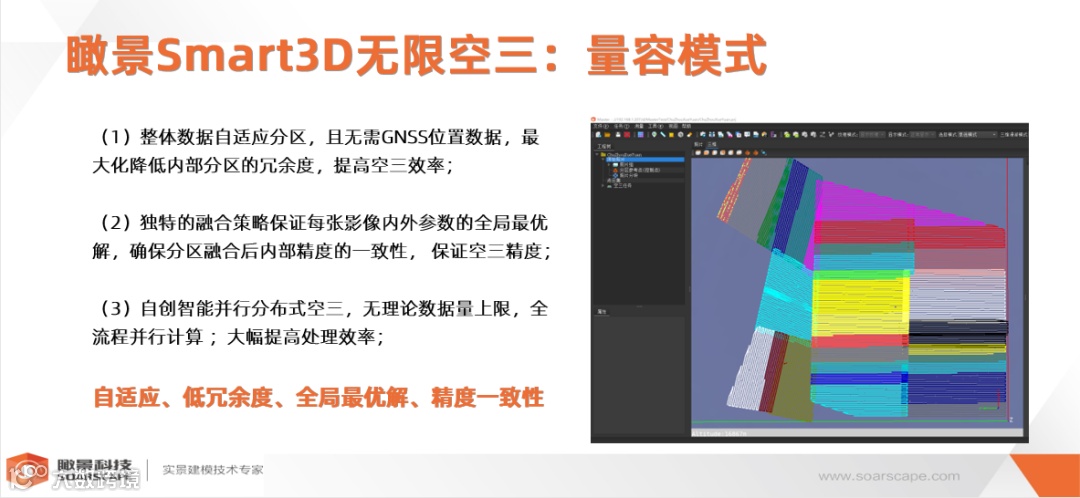Click the www.soarscape.com URL text
Viewport: 1080px width, 498px height.
[889, 476]
